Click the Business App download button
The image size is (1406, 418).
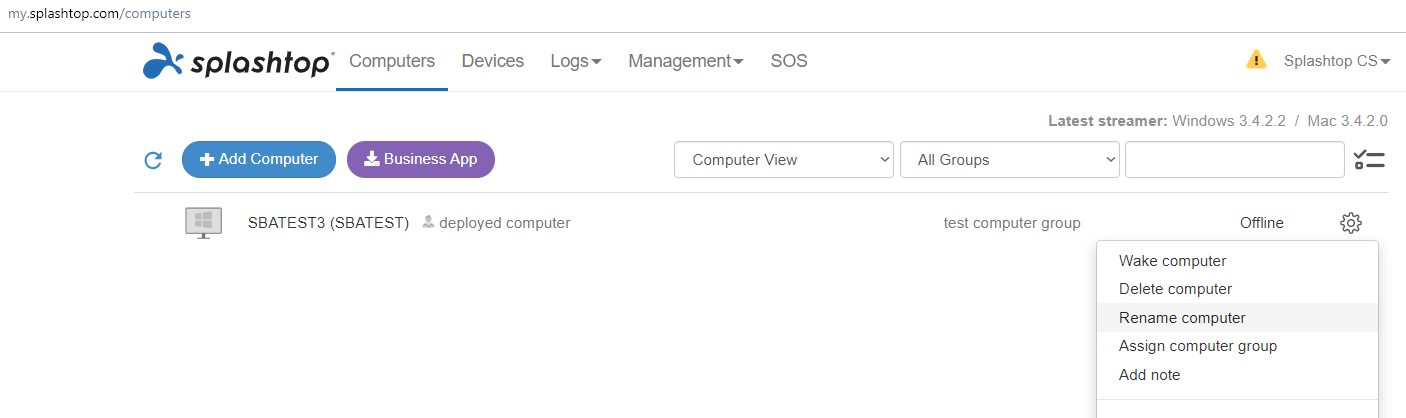point(421,159)
